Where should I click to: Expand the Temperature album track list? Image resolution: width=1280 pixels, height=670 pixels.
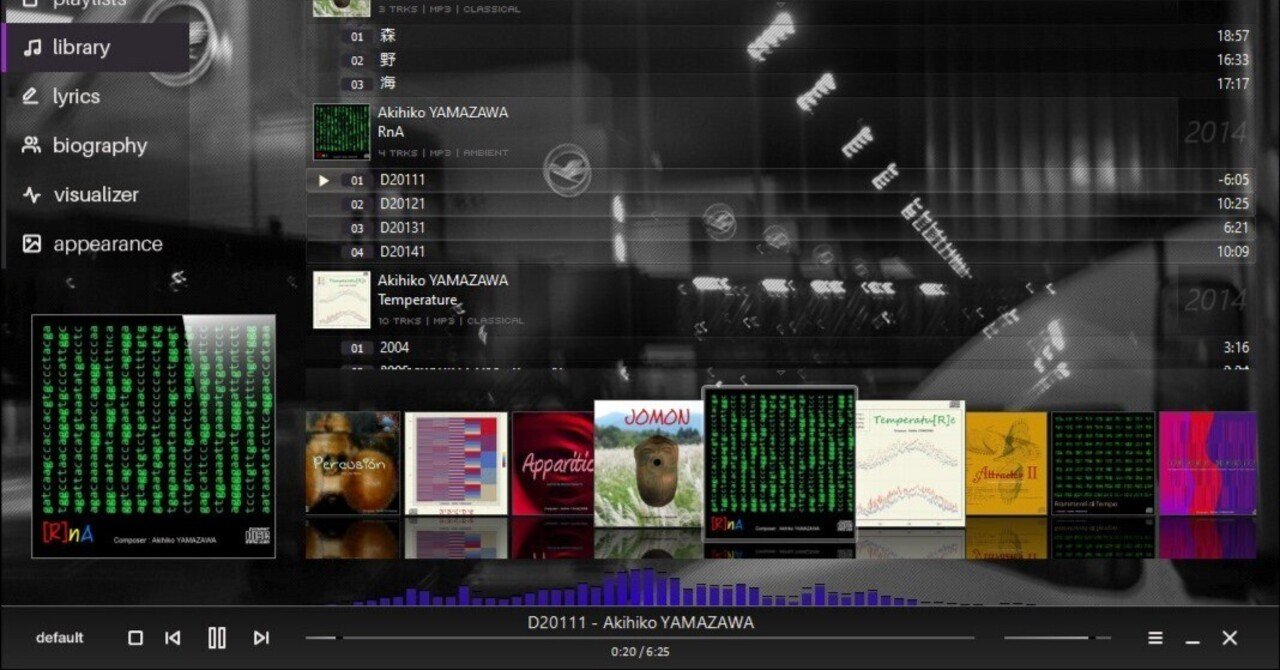(x=417, y=299)
